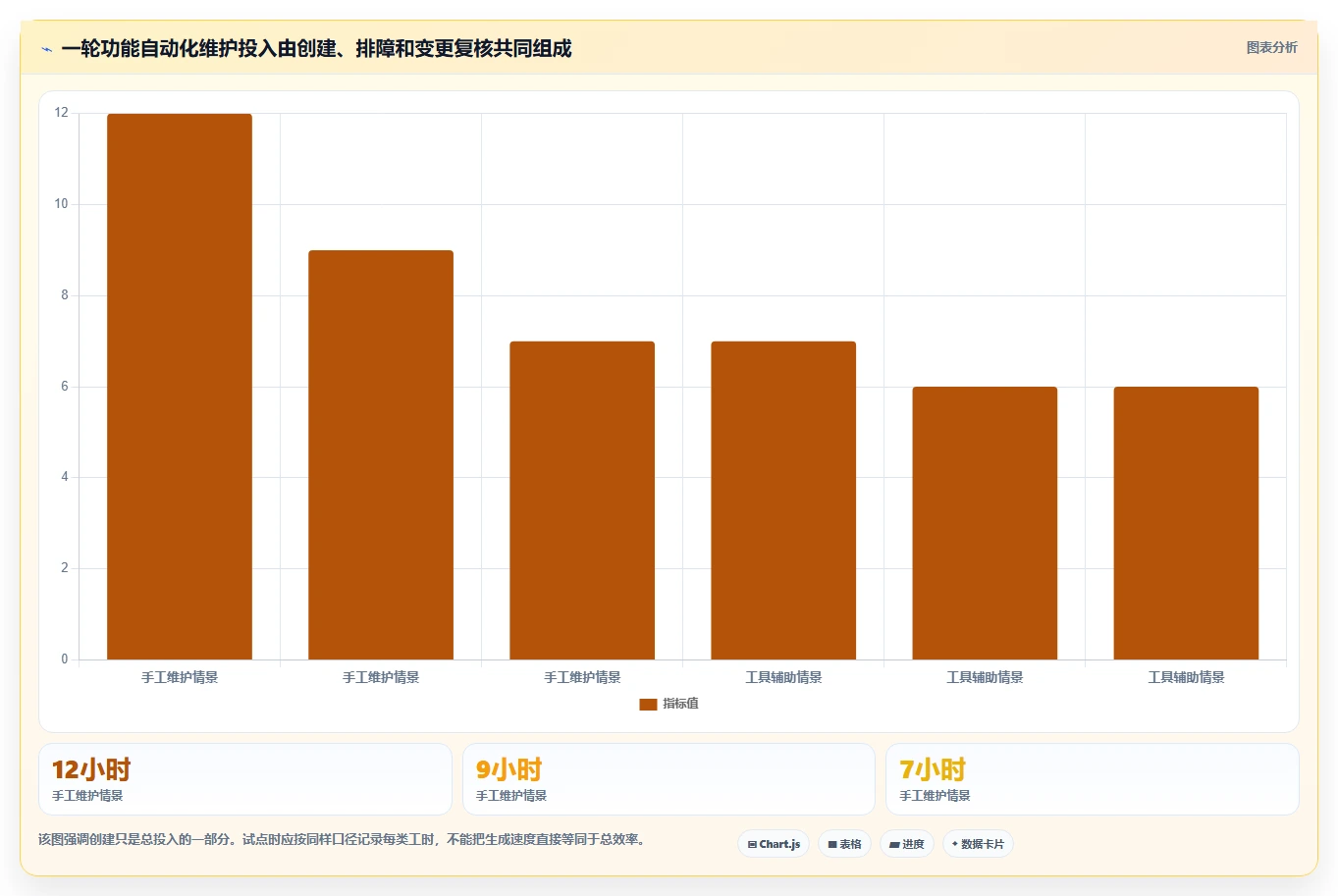Open the 7小时 data card

click(x=1093, y=779)
